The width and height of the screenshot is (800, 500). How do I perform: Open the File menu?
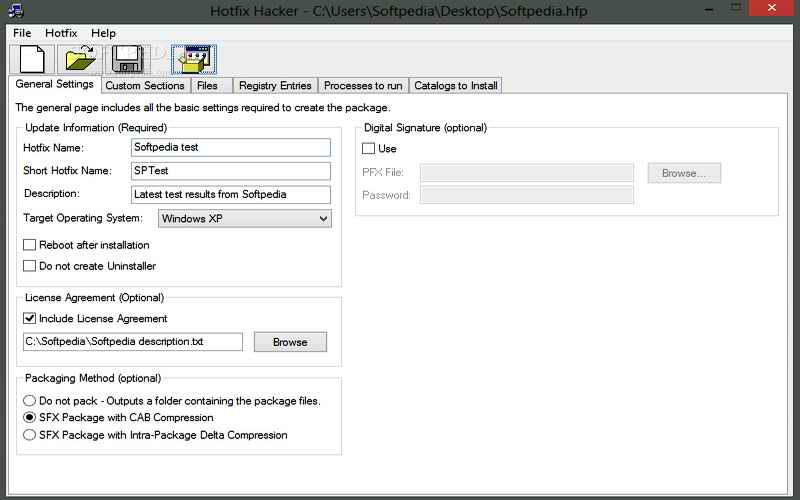pos(22,33)
